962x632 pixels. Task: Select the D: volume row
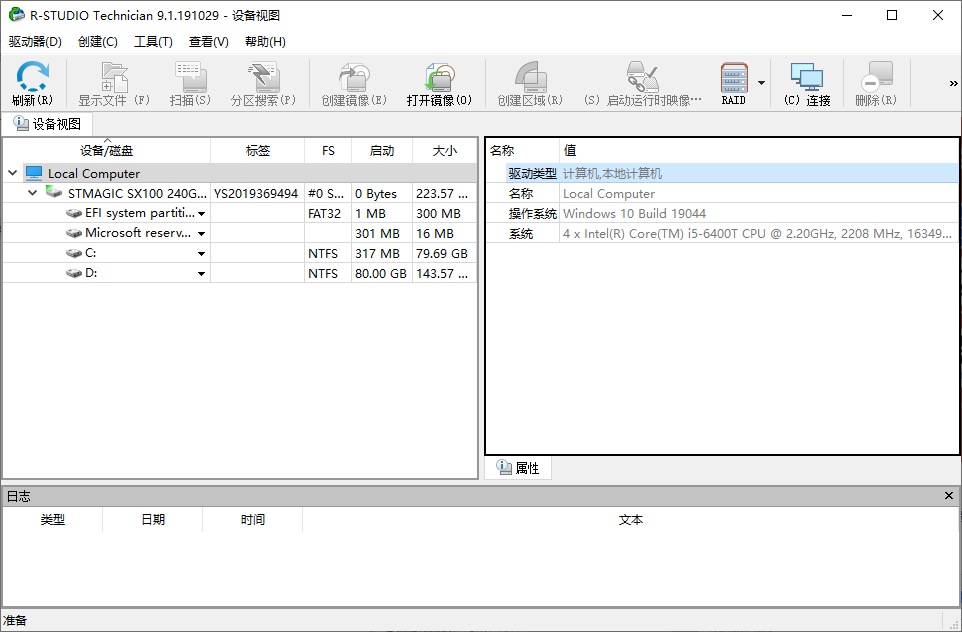240,273
